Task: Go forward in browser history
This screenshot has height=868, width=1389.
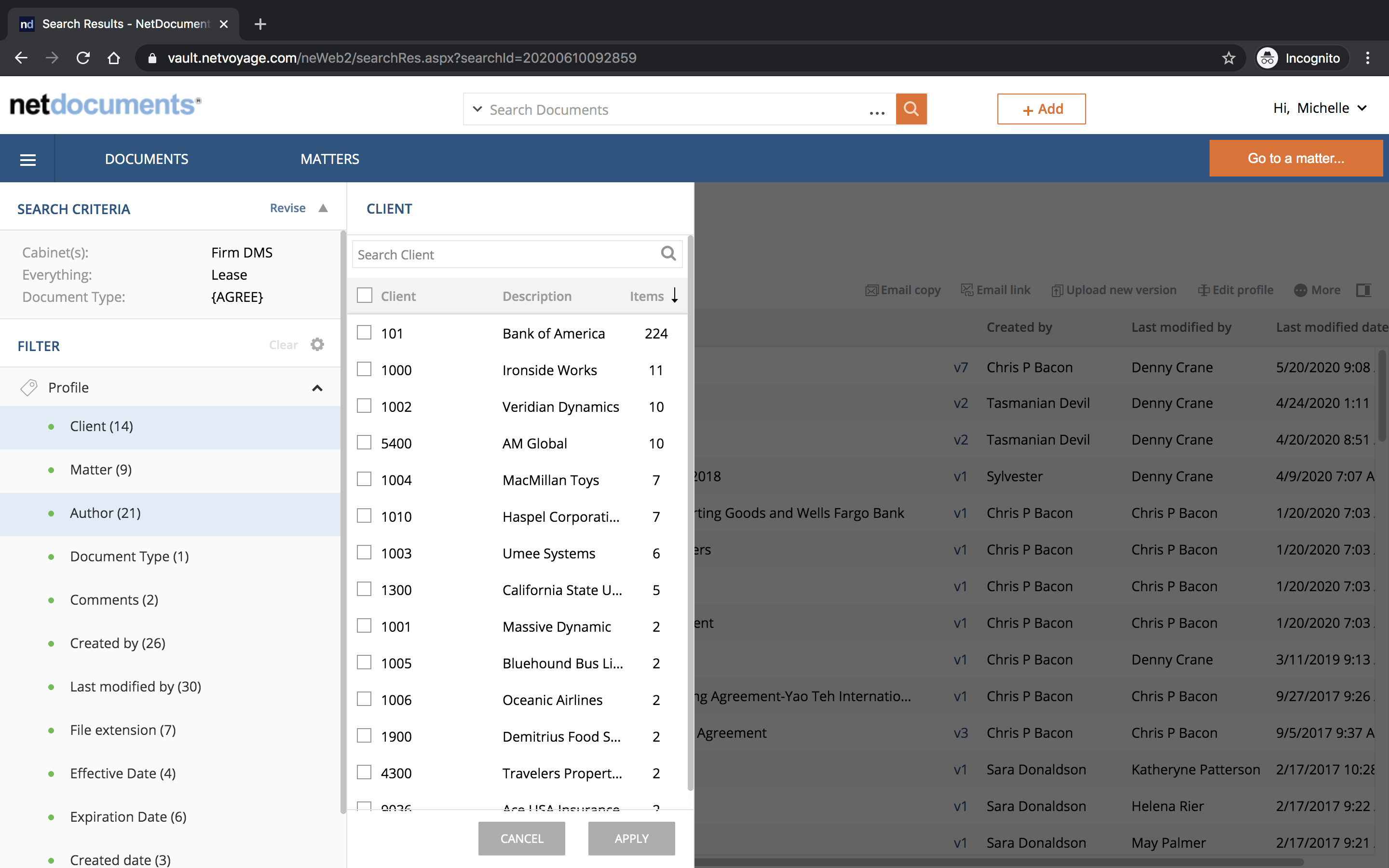Action: (x=52, y=58)
